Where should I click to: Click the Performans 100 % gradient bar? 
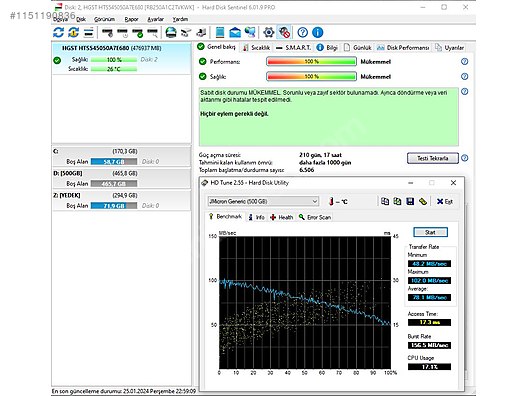tap(311, 62)
